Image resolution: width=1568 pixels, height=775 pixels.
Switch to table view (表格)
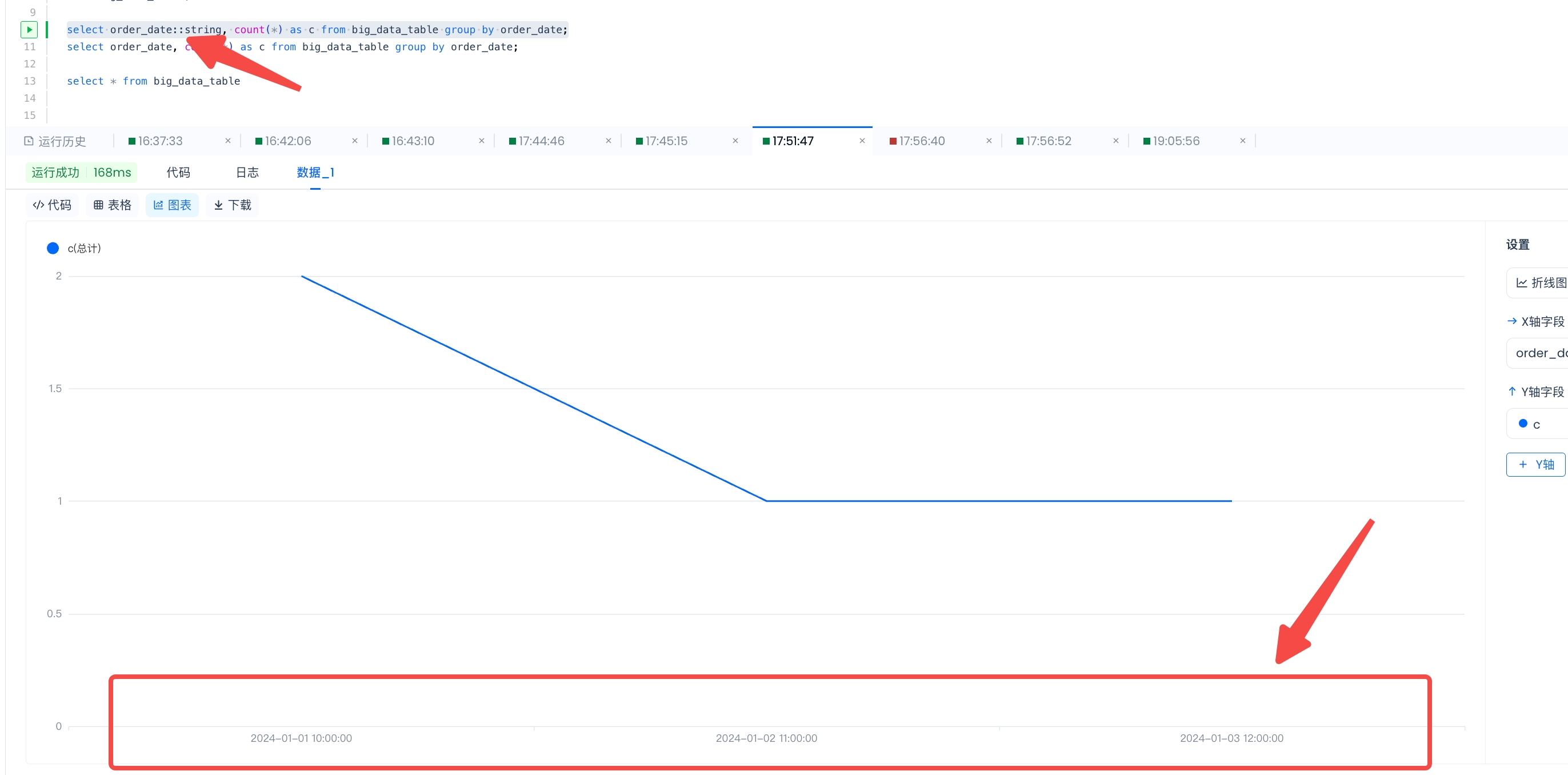[x=112, y=205]
